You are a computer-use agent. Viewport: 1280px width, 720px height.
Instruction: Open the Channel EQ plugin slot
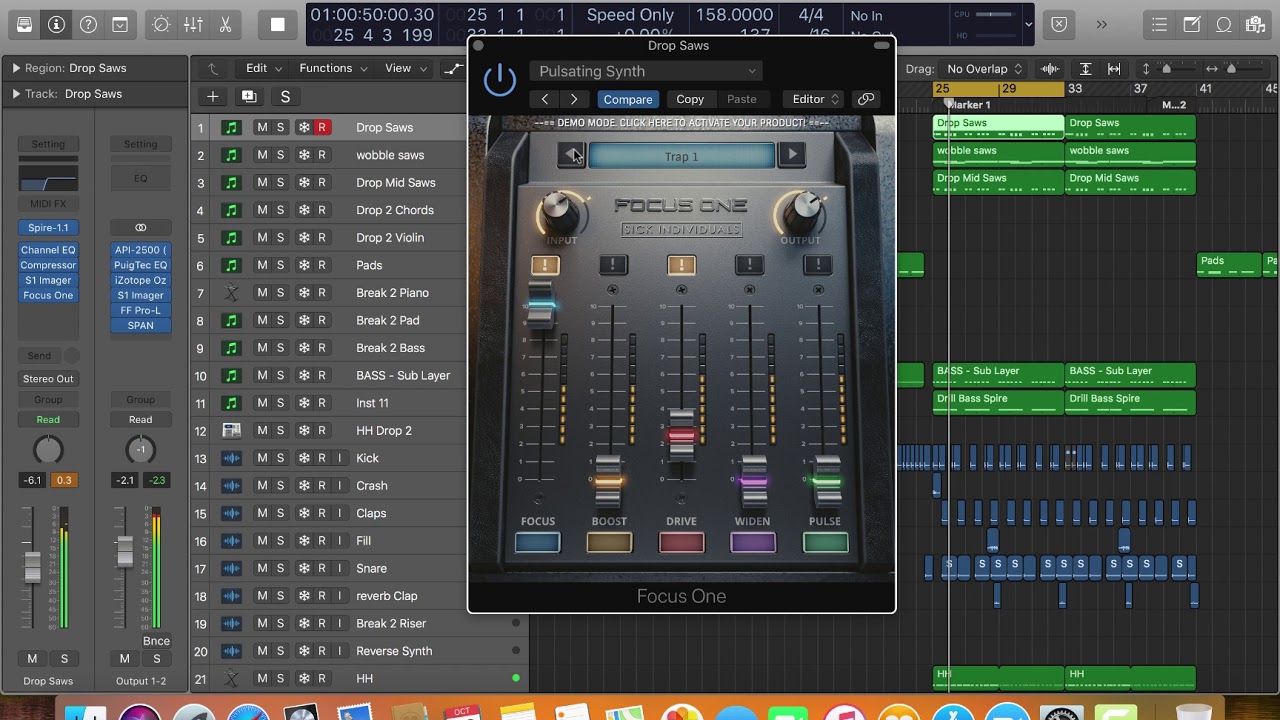coord(48,250)
